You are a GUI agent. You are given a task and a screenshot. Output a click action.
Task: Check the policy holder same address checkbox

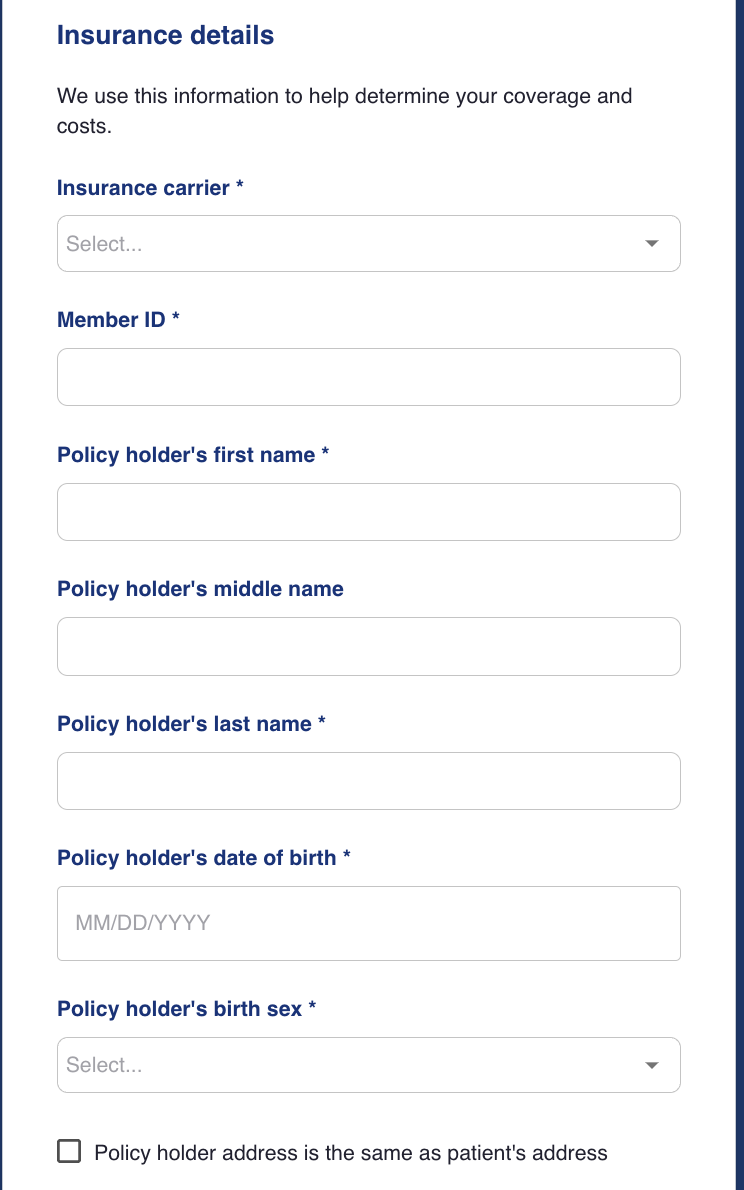click(x=69, y=1152)
